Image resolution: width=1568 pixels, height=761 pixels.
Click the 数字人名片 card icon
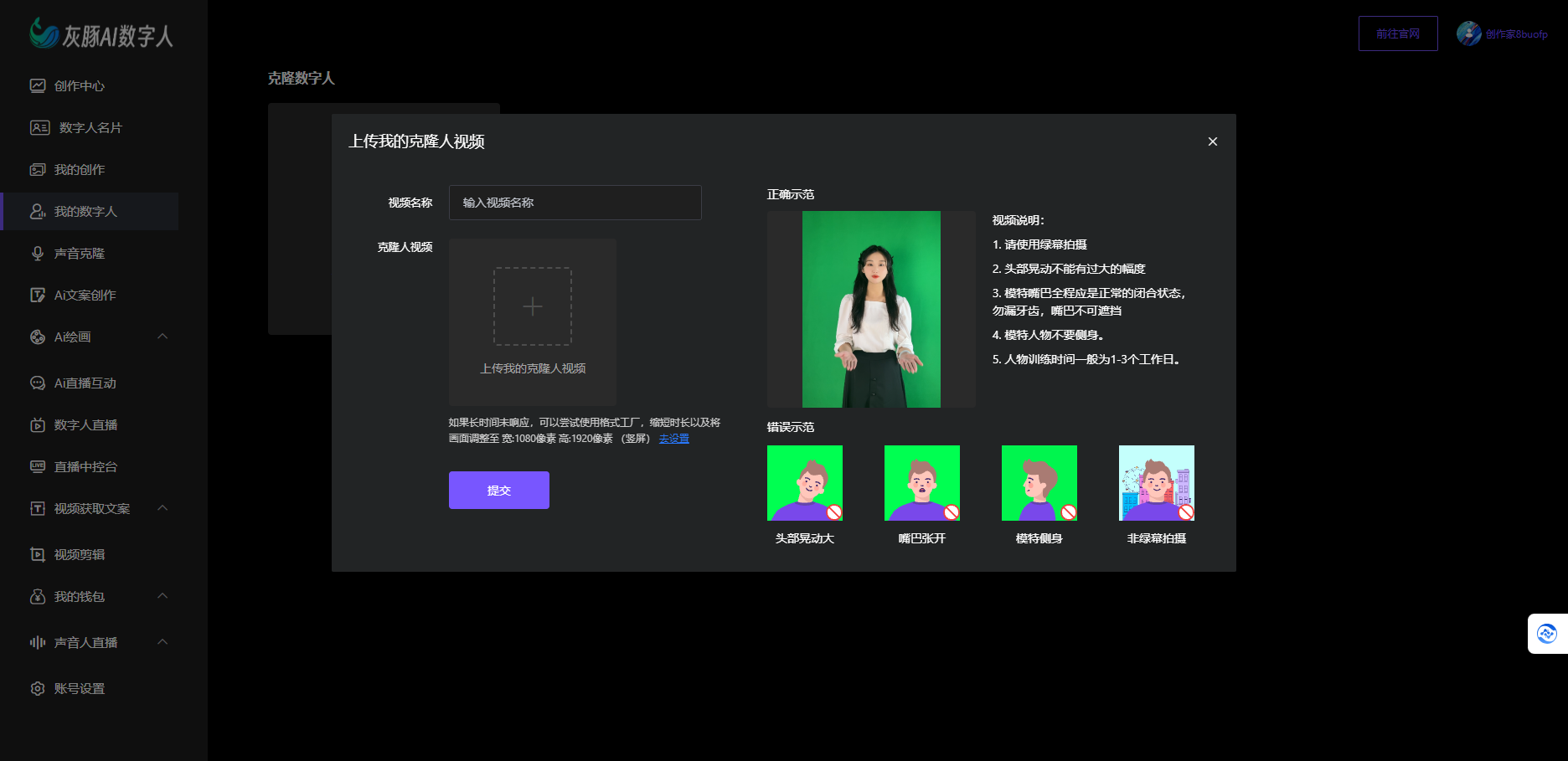(39, 127)
